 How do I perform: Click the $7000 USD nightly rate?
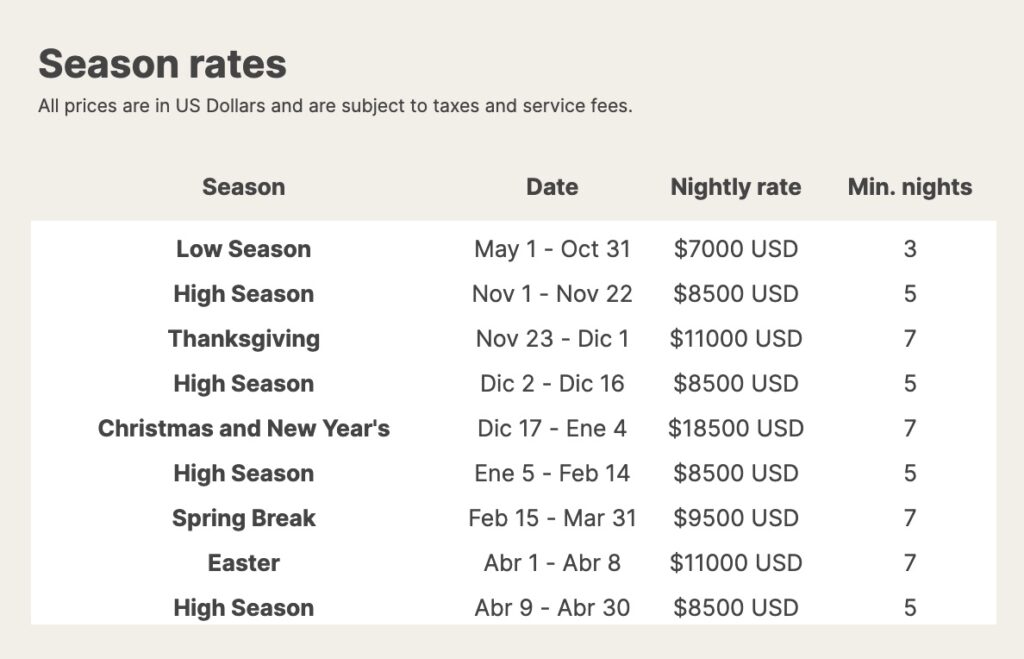[x=735, y=249]
